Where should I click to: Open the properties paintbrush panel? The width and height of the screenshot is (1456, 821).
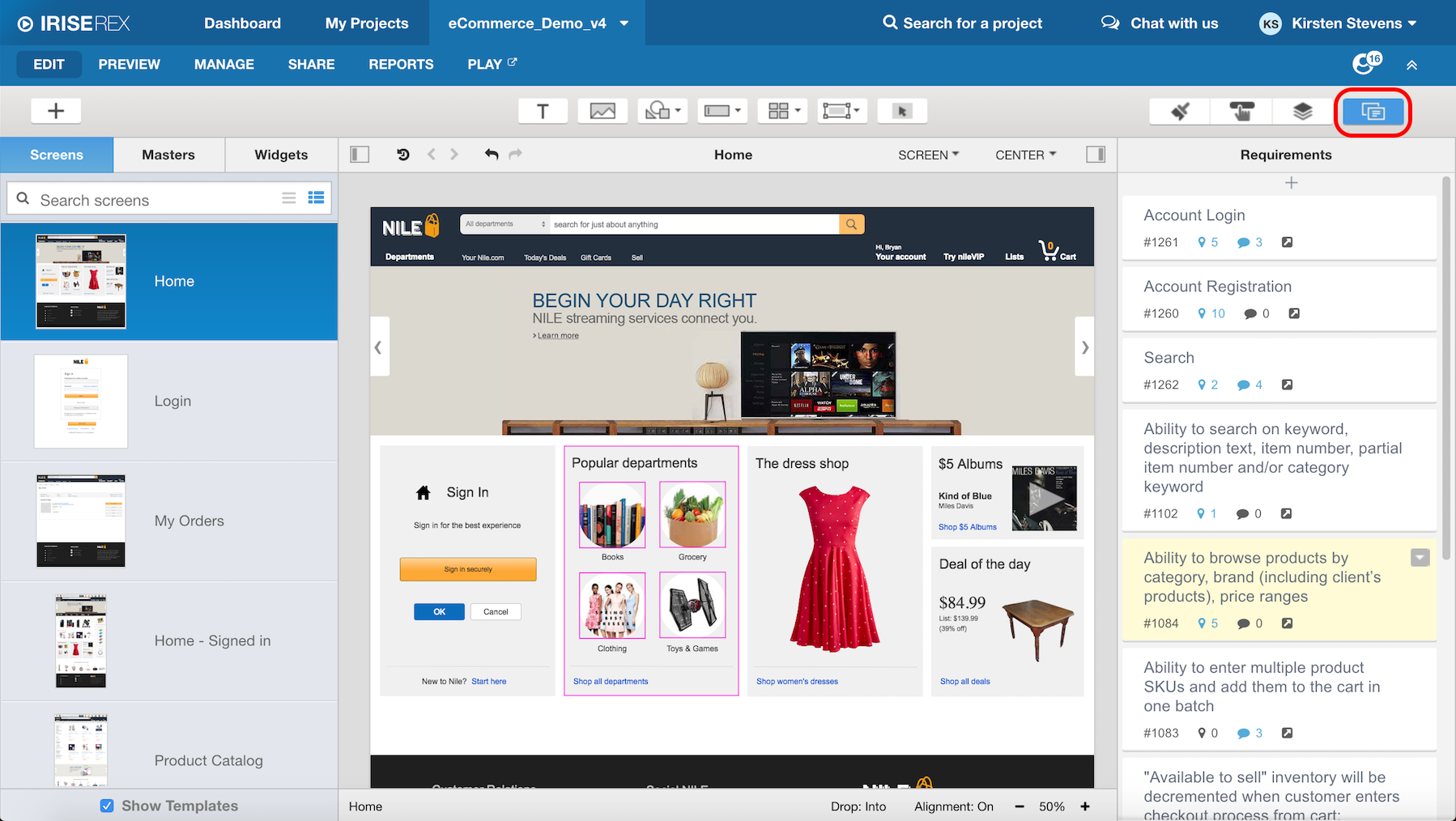coord(1180,111)
